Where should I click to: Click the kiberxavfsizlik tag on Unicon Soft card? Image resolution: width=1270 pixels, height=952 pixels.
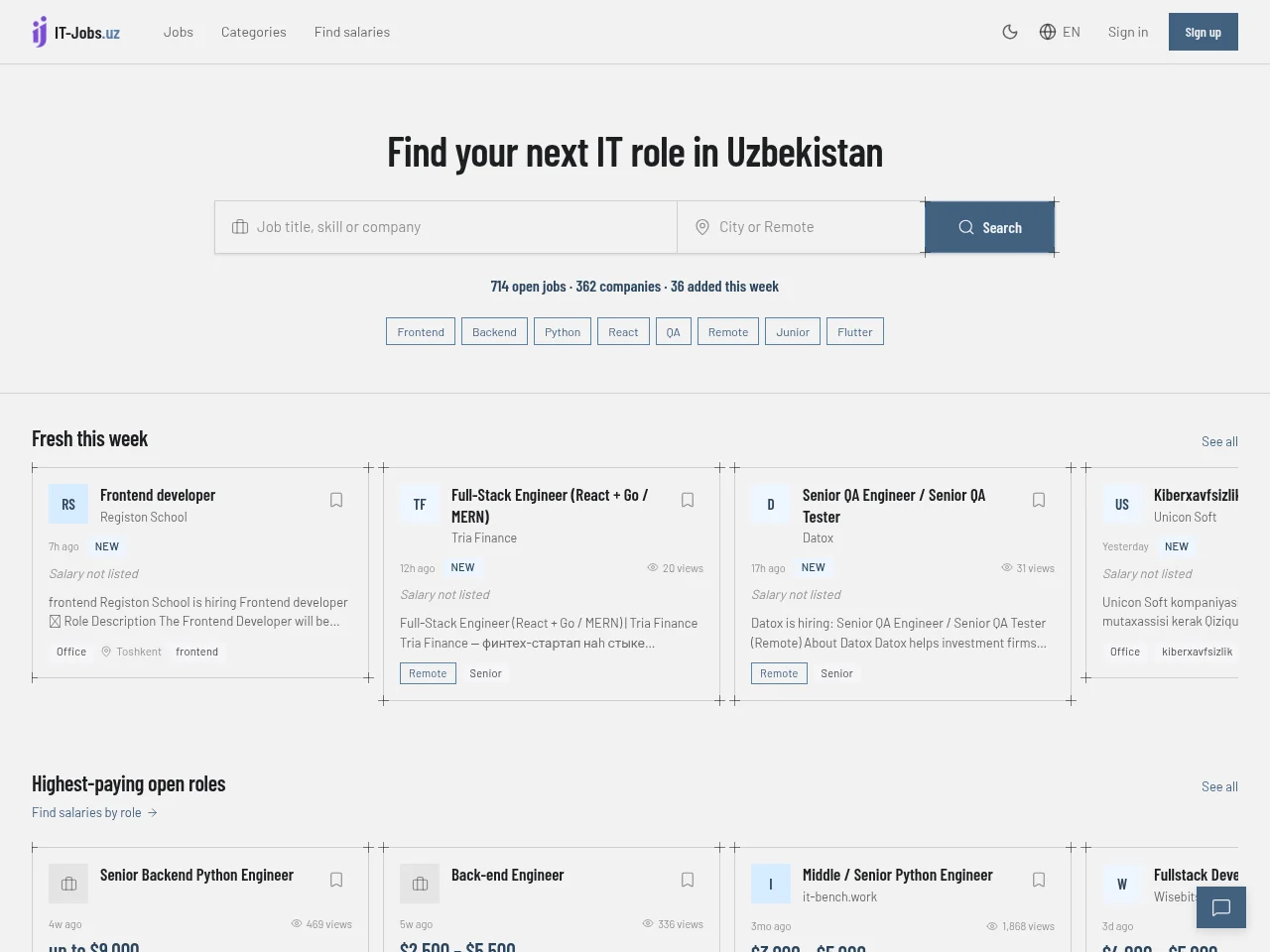pos(1197,652)
